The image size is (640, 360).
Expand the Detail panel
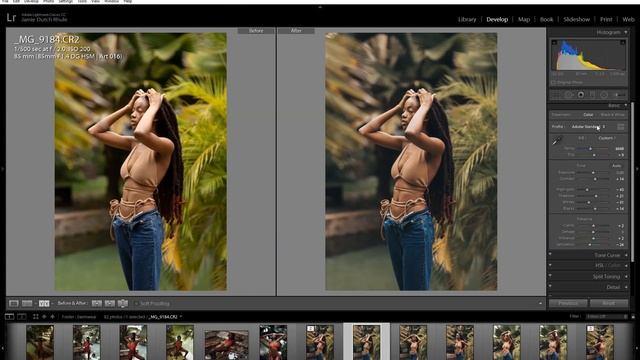pos(627,287)
